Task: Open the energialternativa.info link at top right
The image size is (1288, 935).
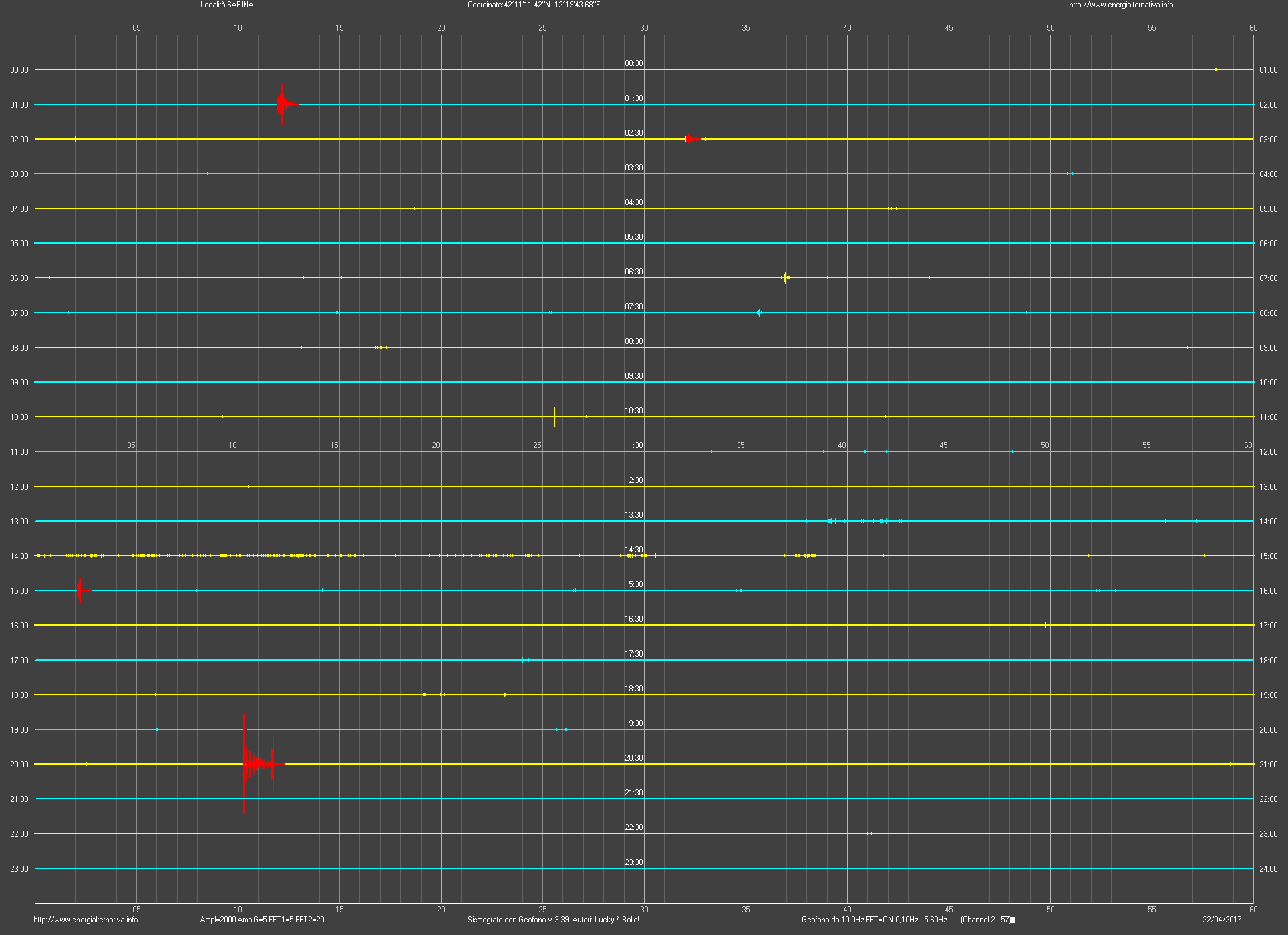Action: click(1121, 5)
